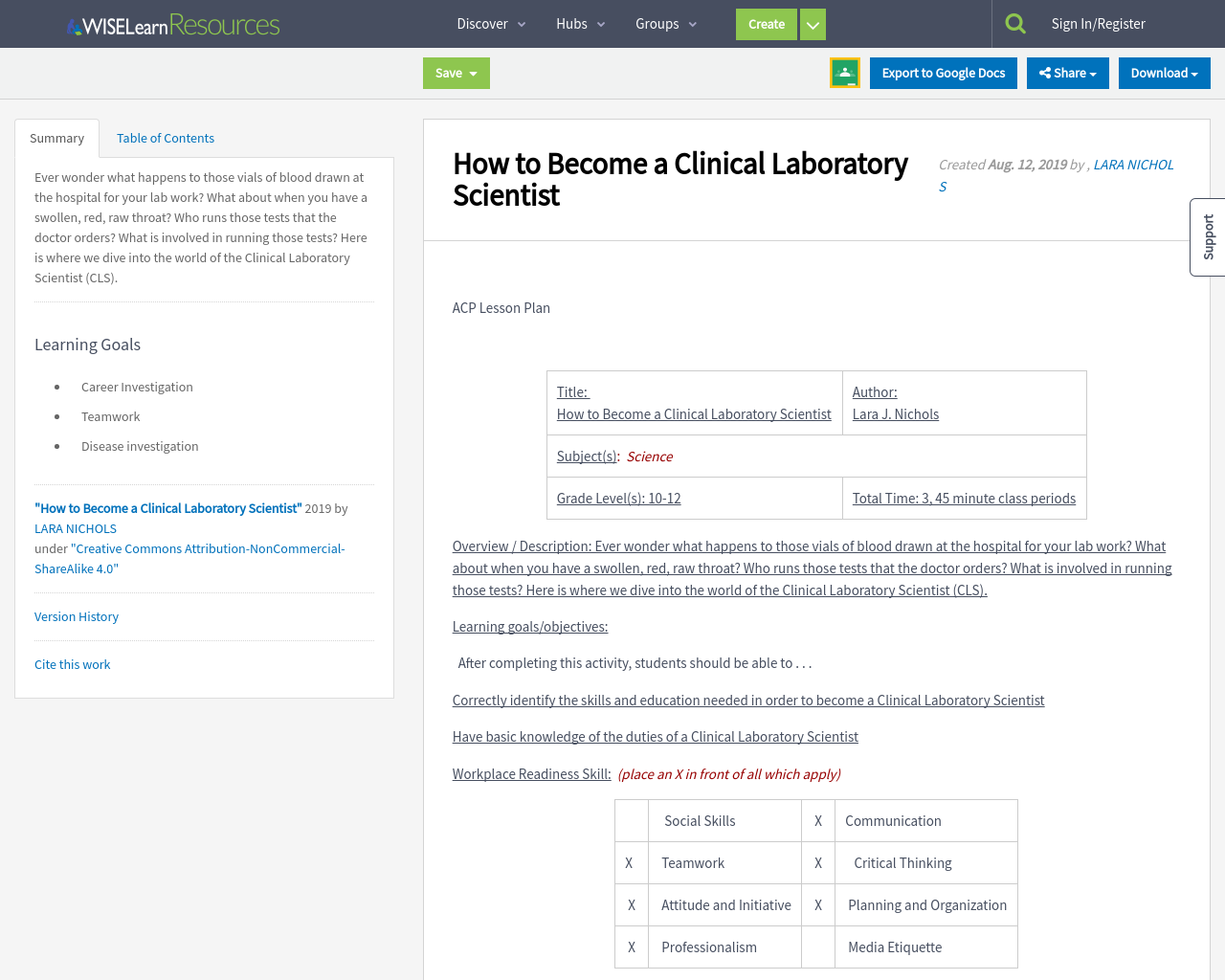Open the Version History link
The height and width of the screenshot is (980, 1225).
[77, 616]
